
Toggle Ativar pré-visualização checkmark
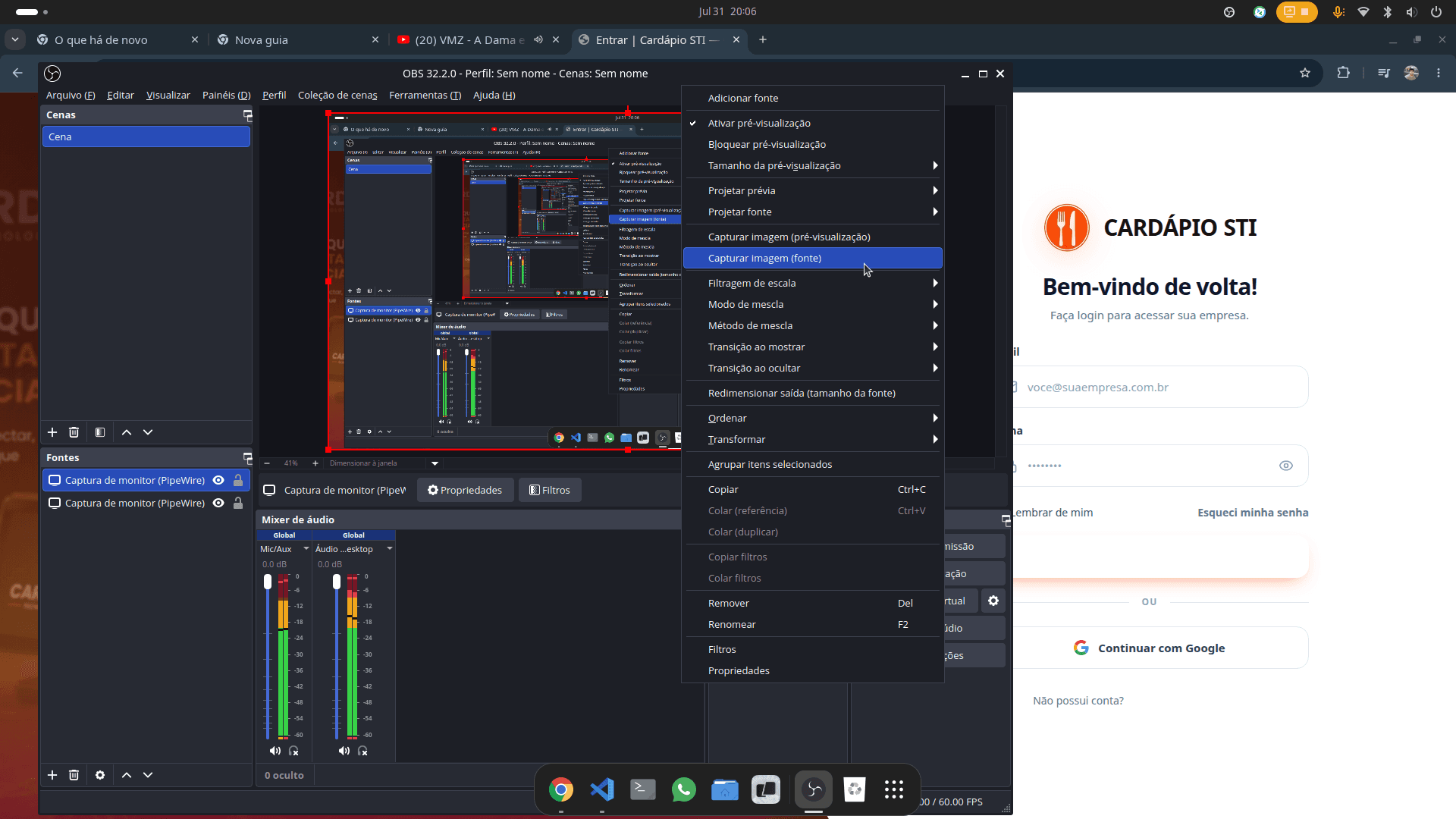point(693,123)
